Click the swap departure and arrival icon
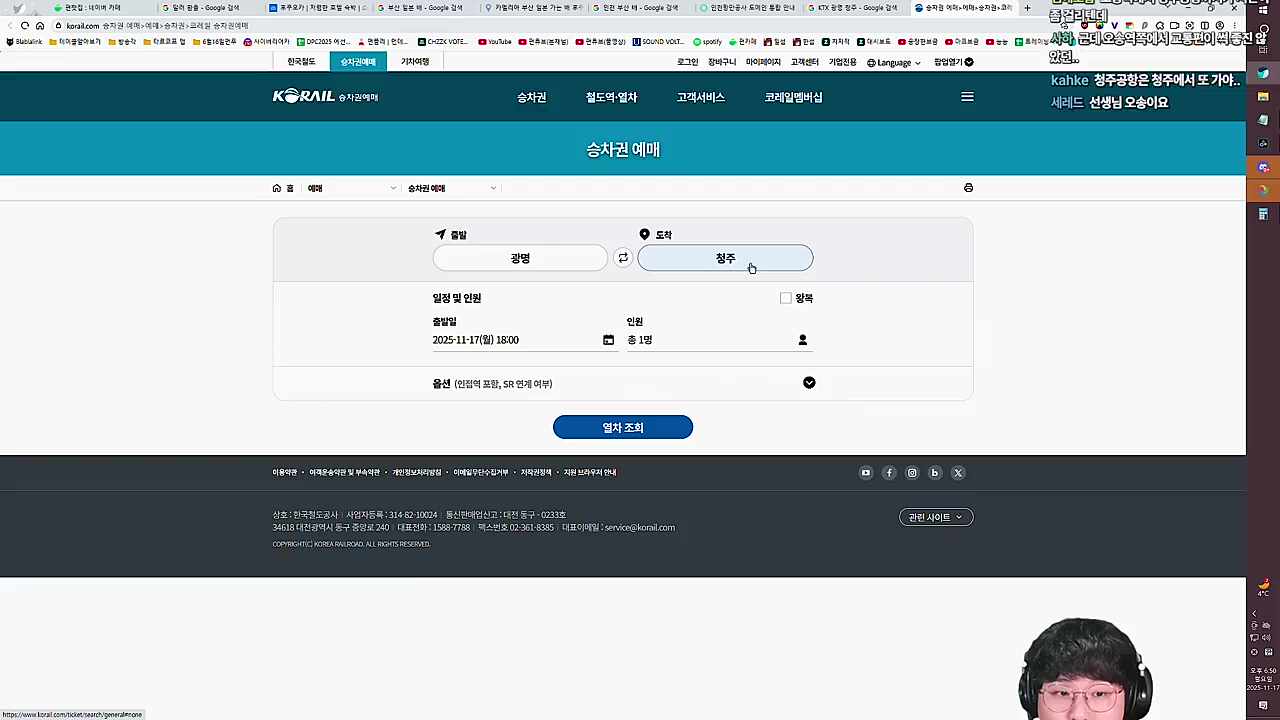Viewport: 1280px width, 720px height. (623, 258)
